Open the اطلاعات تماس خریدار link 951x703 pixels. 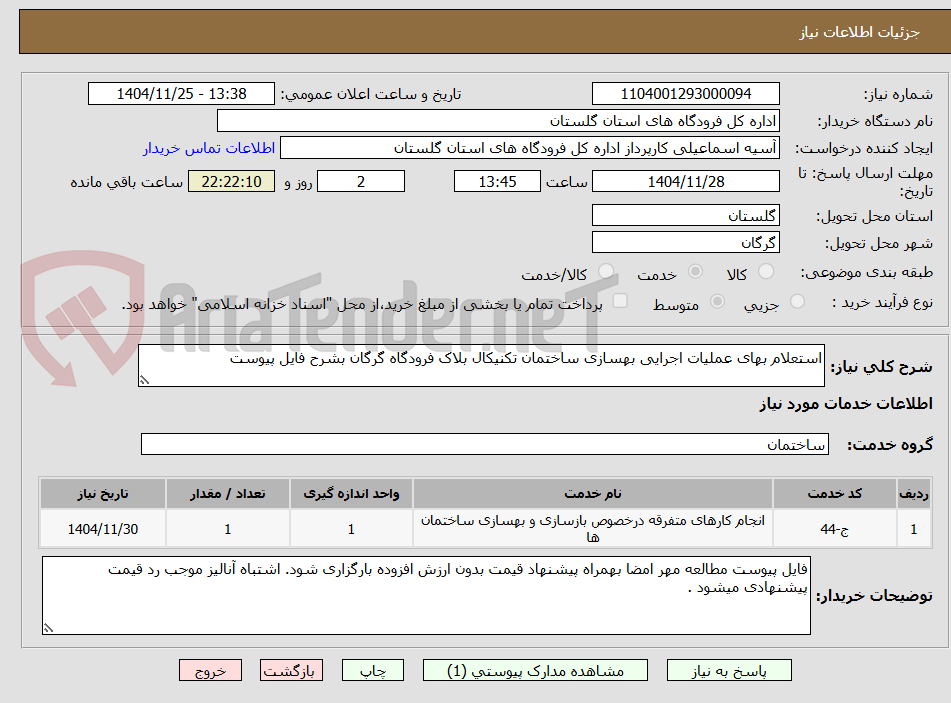[209, 148]
